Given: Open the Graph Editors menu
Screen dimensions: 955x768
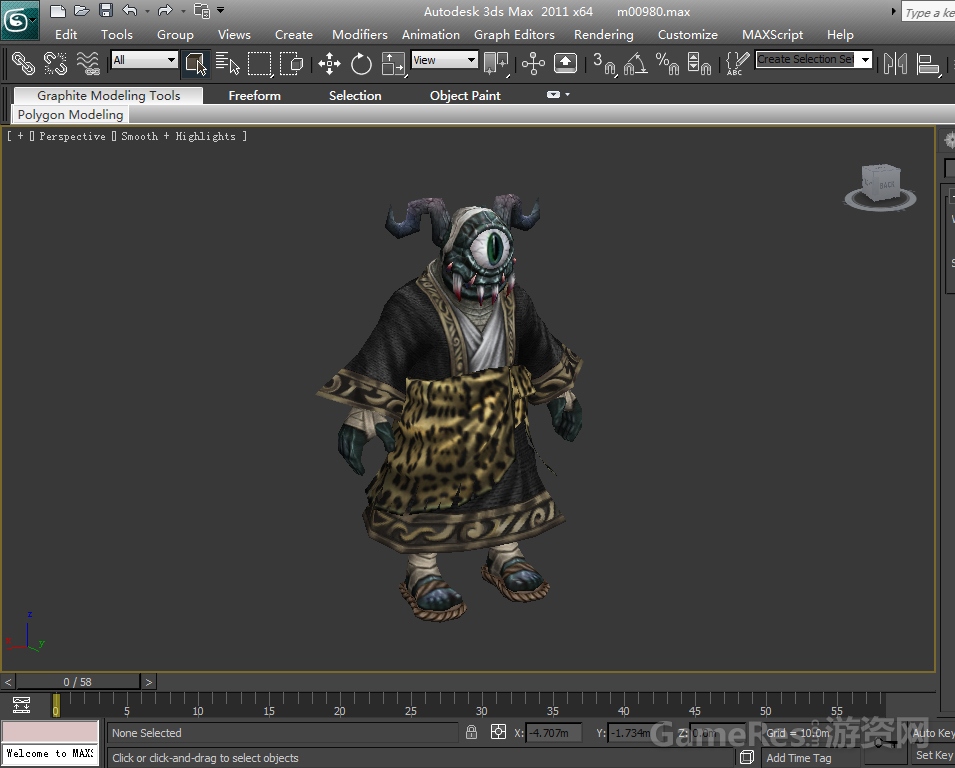Looking at the screenshot, I should pyautogui.click(x=514, y=35).
